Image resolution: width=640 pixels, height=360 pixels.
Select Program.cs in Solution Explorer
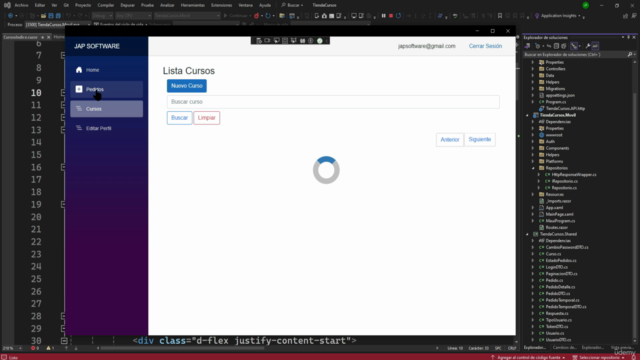[x=556, y=102]
